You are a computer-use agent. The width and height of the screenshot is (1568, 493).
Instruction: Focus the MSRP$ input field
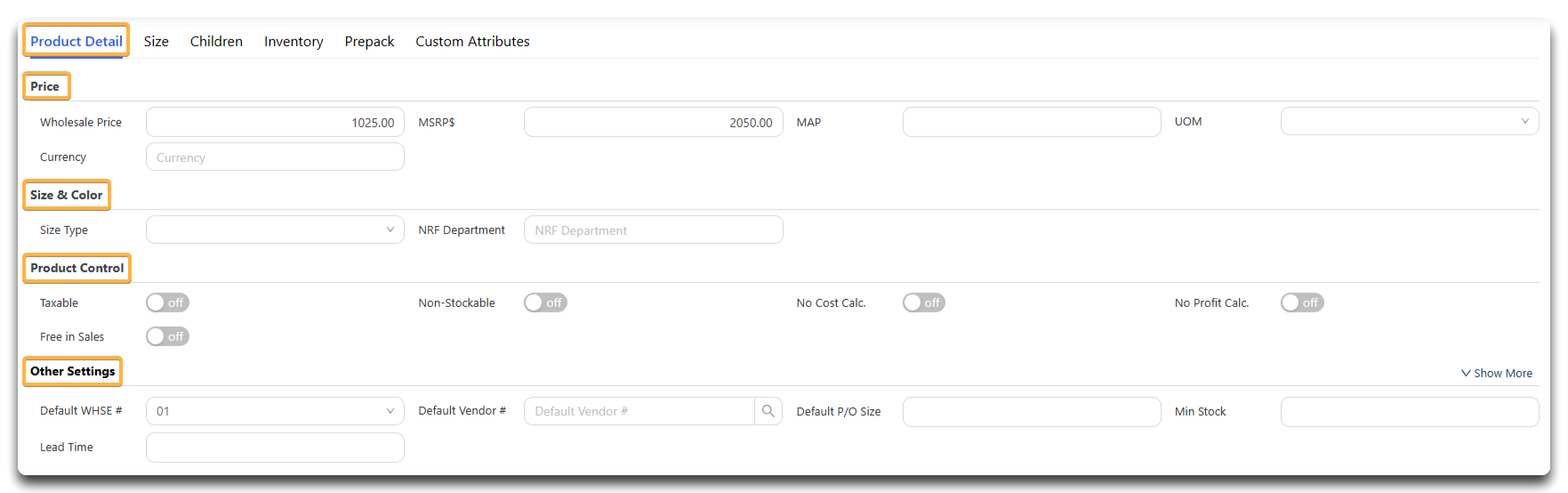click(654, 122)
